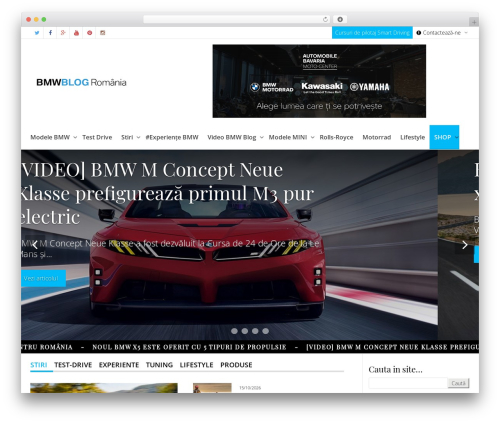This screenshot has height=423, width=500.
Task: Click the Caută search button
Action: click(458, 383)
